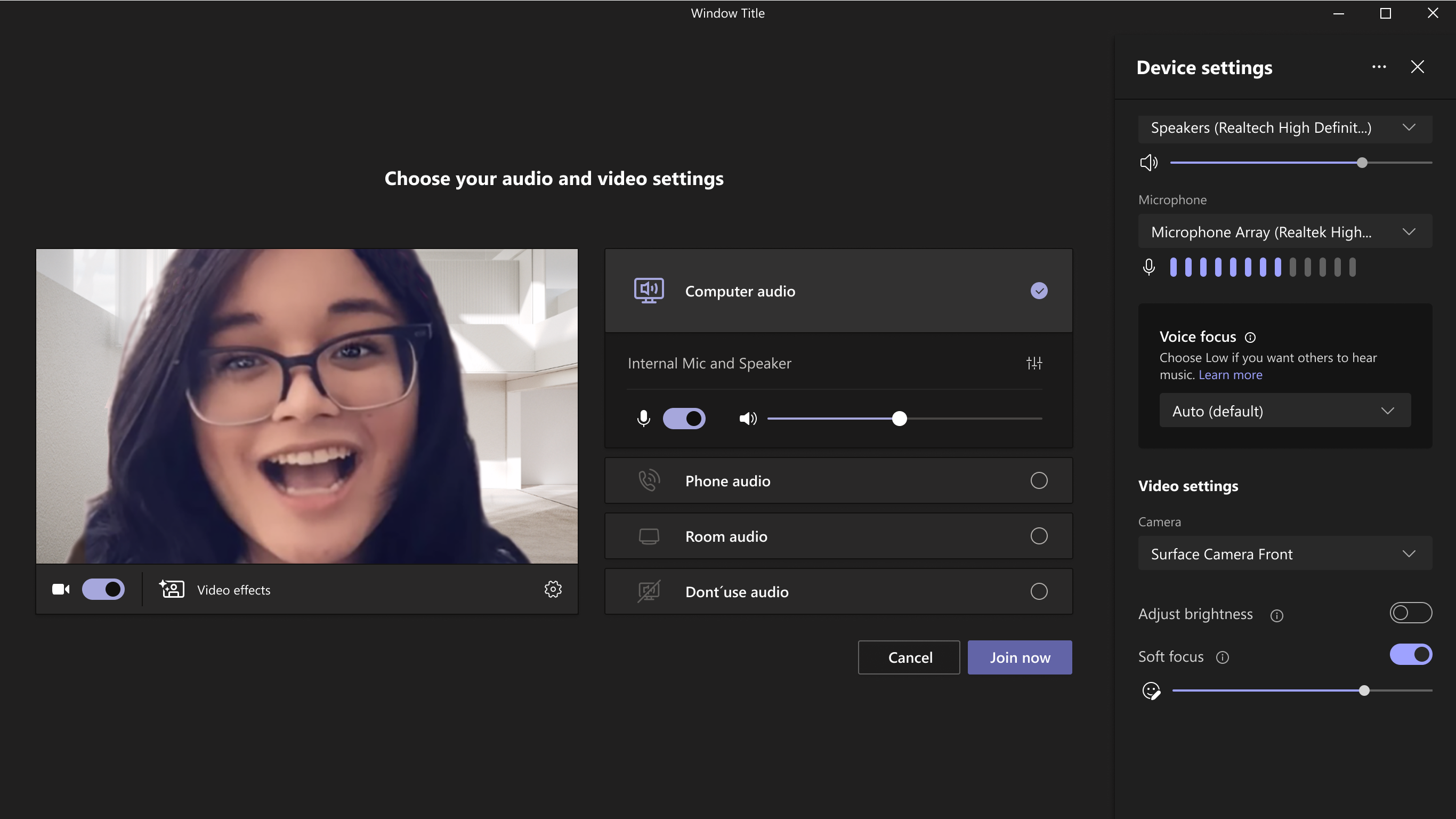Viewport: 1456px width, 819px height.
Task: Open the Microphone Array dropdown
Action: coord(1285,231)
